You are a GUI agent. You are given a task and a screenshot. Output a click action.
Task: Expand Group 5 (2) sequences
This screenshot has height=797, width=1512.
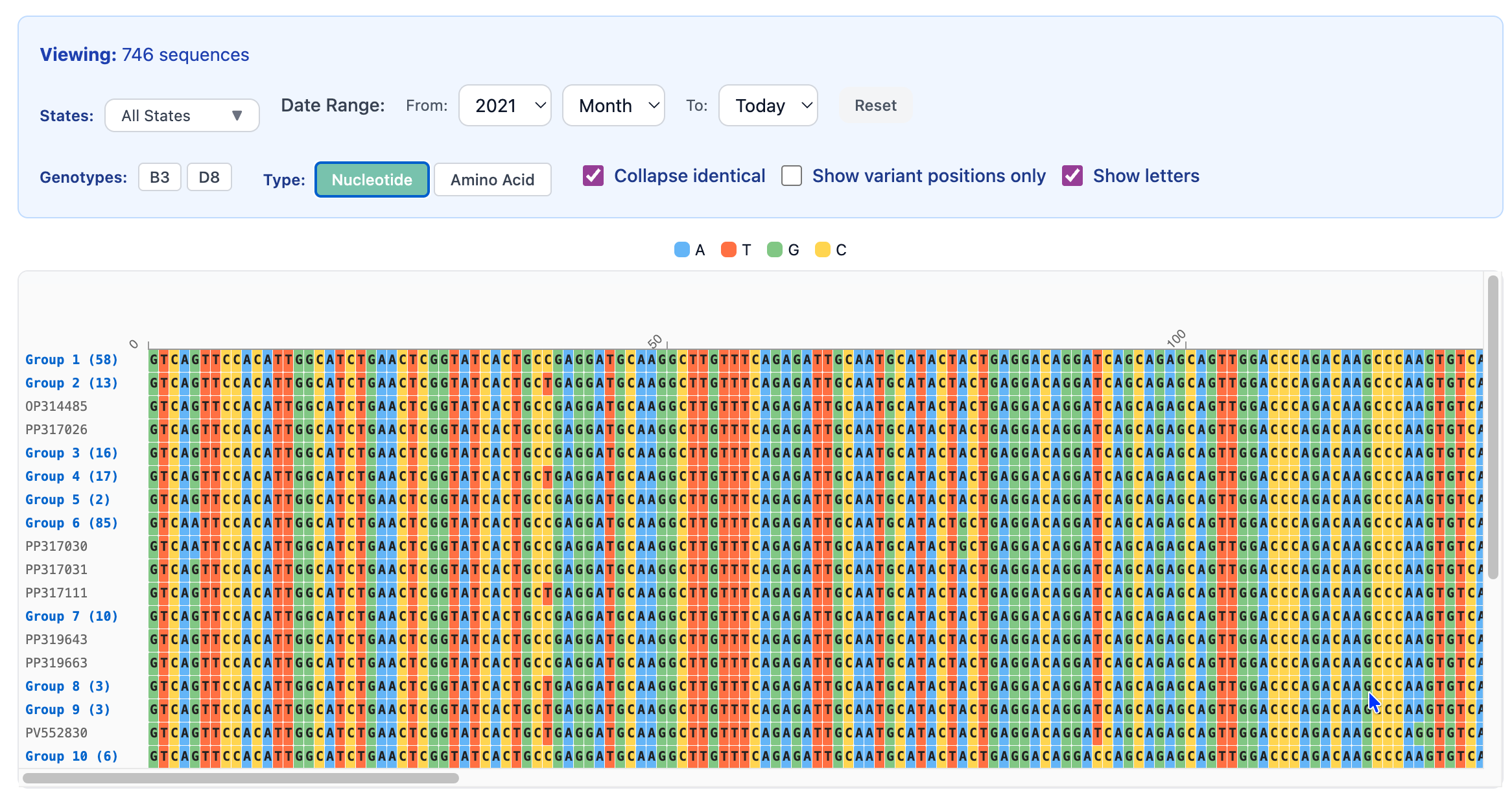pyautogui.click(x=68, y=500)
